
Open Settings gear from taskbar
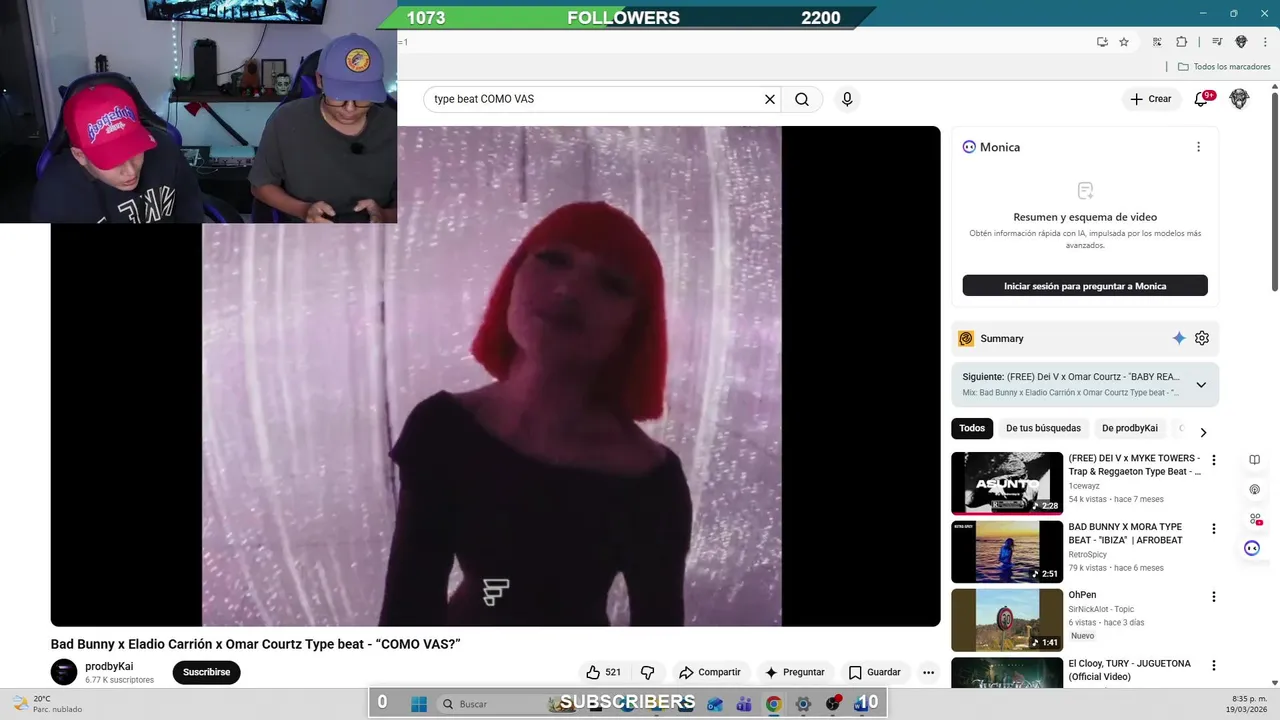coord(803,704)
